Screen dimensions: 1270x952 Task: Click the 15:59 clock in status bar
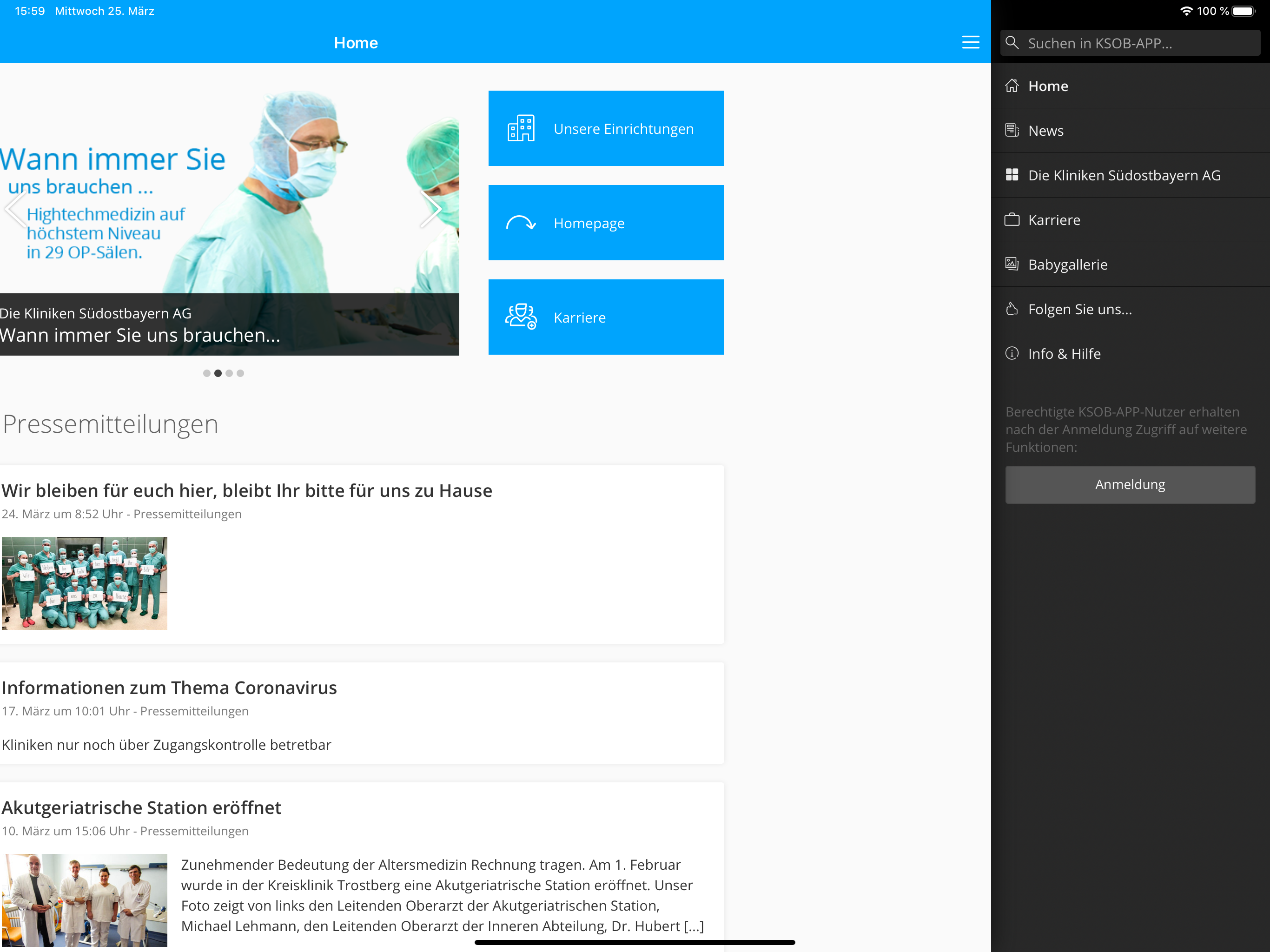coord(30,11)
